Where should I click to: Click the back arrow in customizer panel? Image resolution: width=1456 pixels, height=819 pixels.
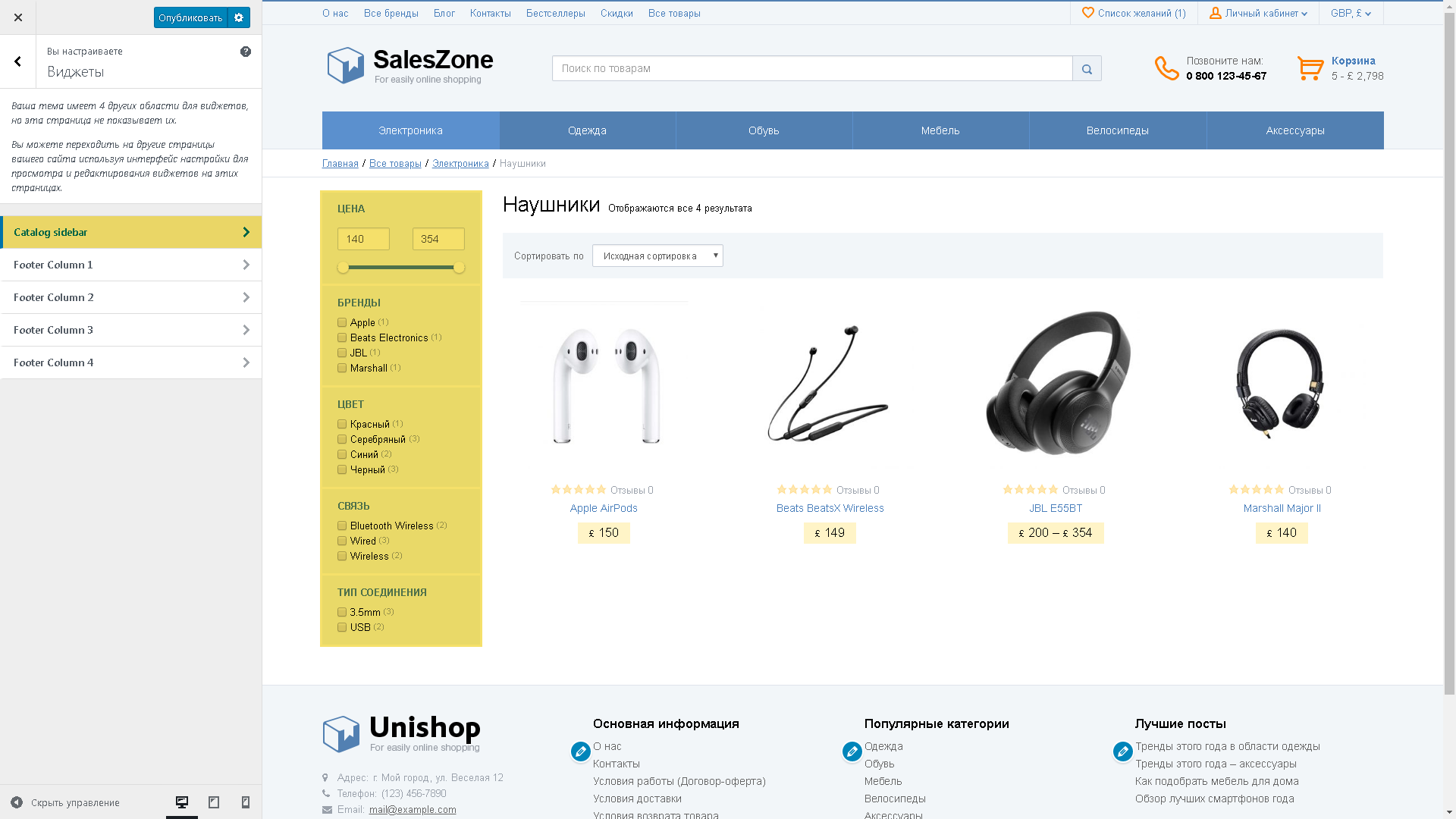pyautogui.click(x=18, y=61)
